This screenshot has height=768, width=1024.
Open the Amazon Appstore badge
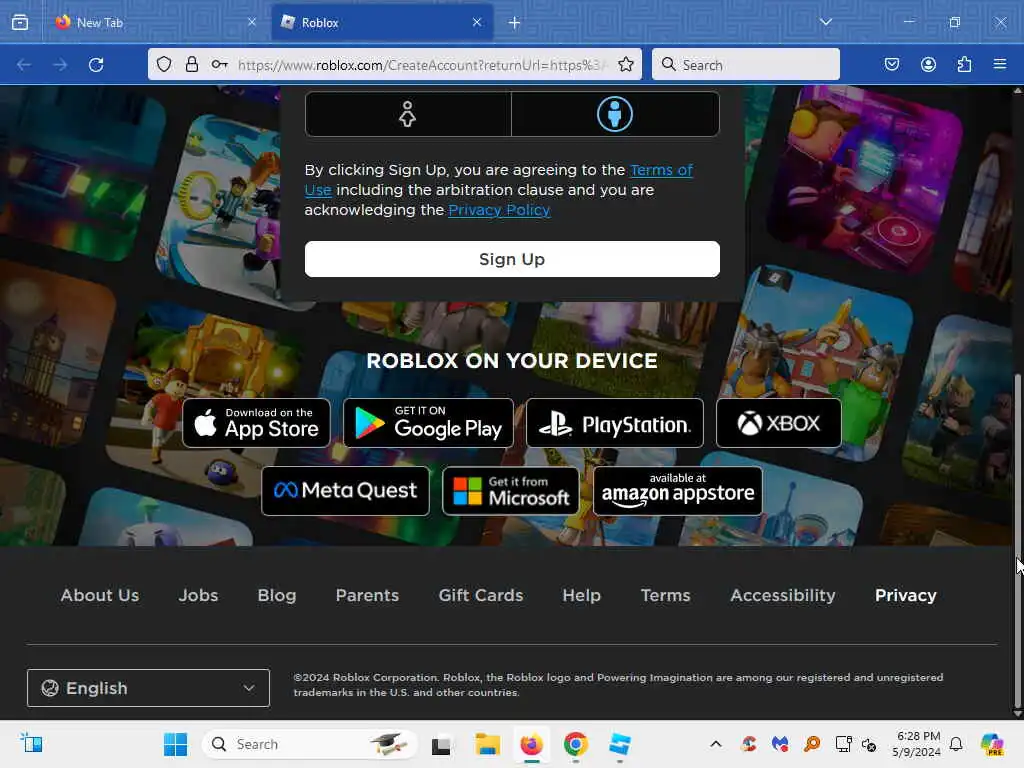coord(678,491)
